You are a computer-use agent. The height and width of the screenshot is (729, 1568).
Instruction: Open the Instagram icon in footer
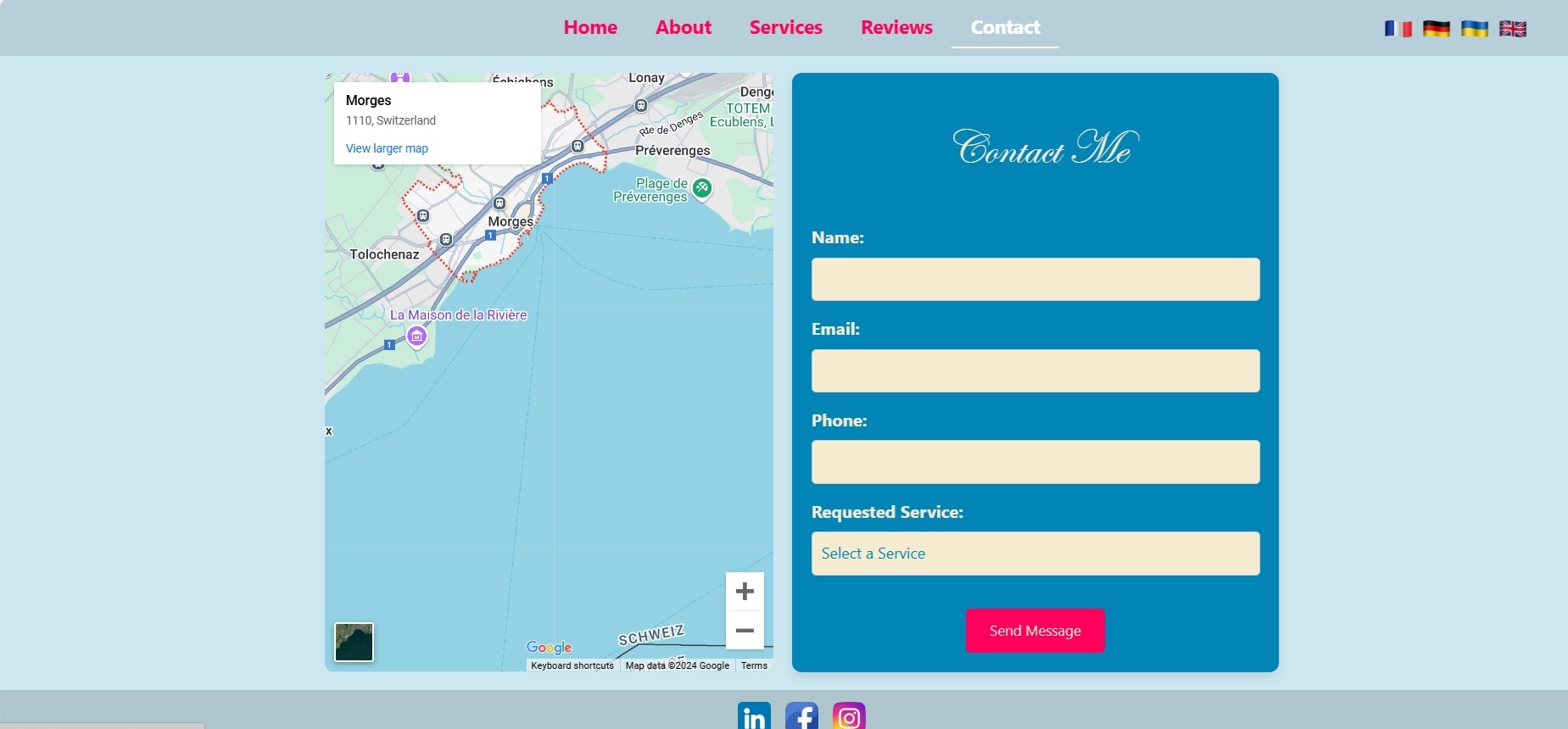point(849,716)
